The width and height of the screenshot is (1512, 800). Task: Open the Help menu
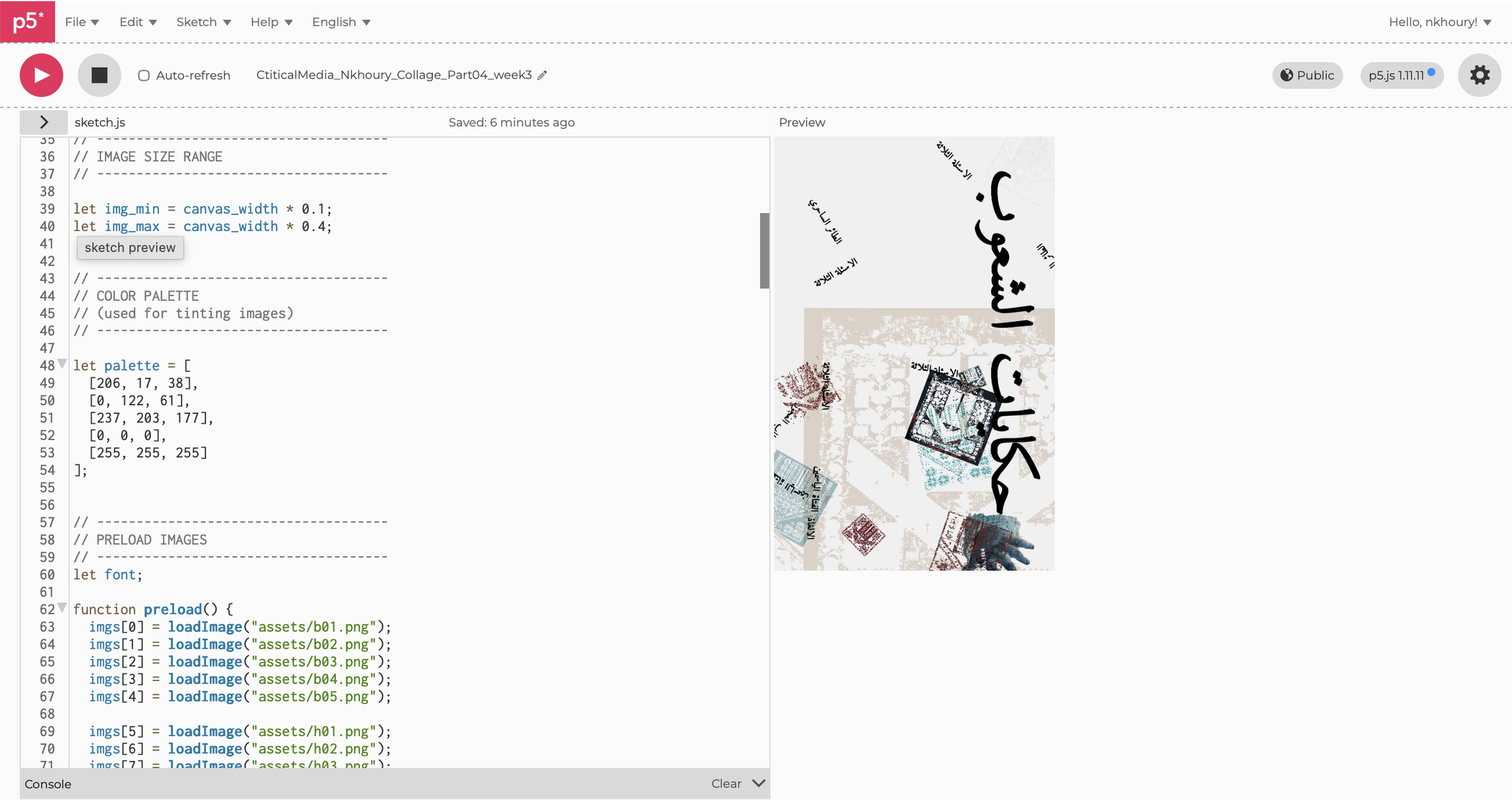click(x=272, y=22)
